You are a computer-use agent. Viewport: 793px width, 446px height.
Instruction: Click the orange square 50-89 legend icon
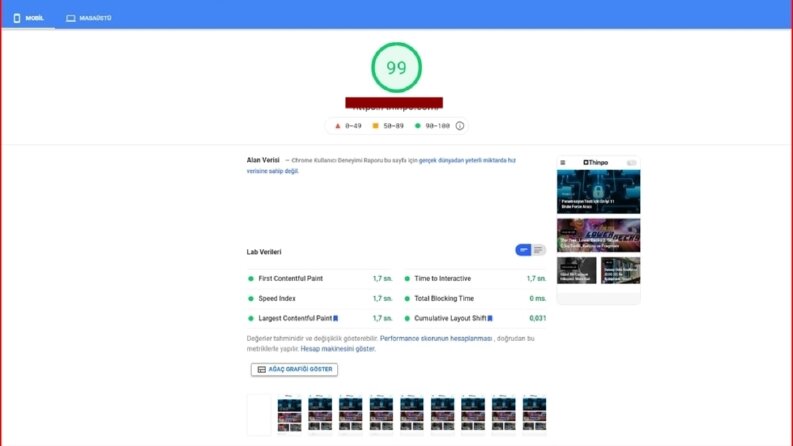pyautogui.click(x=375, y=126)
